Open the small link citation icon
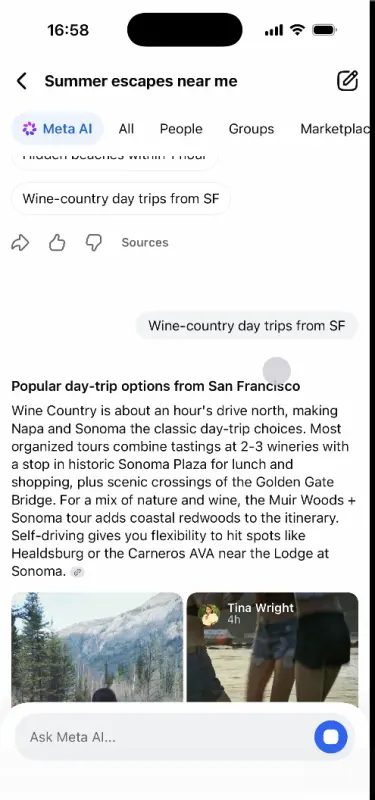 pos(77,572)
